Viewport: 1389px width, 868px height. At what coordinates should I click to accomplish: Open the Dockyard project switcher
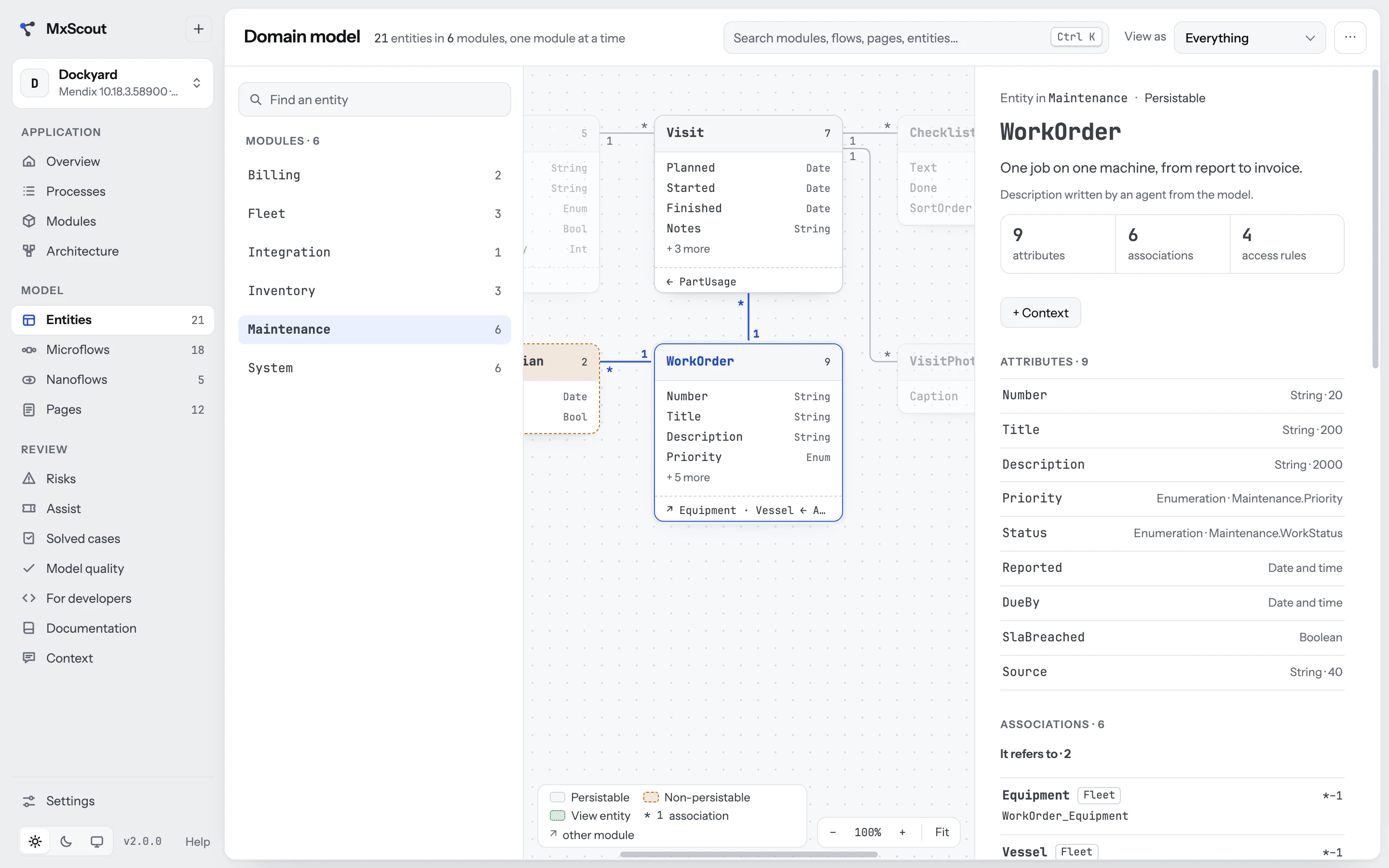pyautogui.click(x=112, y=83)
